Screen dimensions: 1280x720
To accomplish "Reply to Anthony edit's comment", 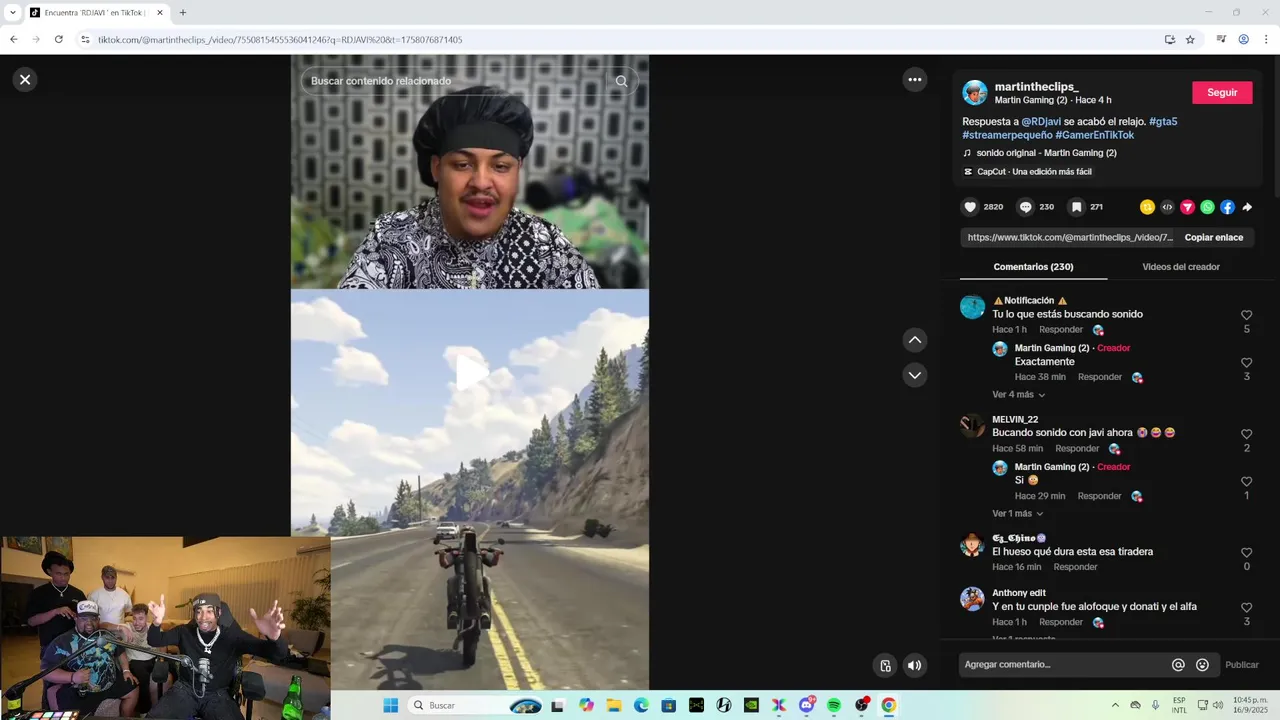I will [x=1061, y=622].
